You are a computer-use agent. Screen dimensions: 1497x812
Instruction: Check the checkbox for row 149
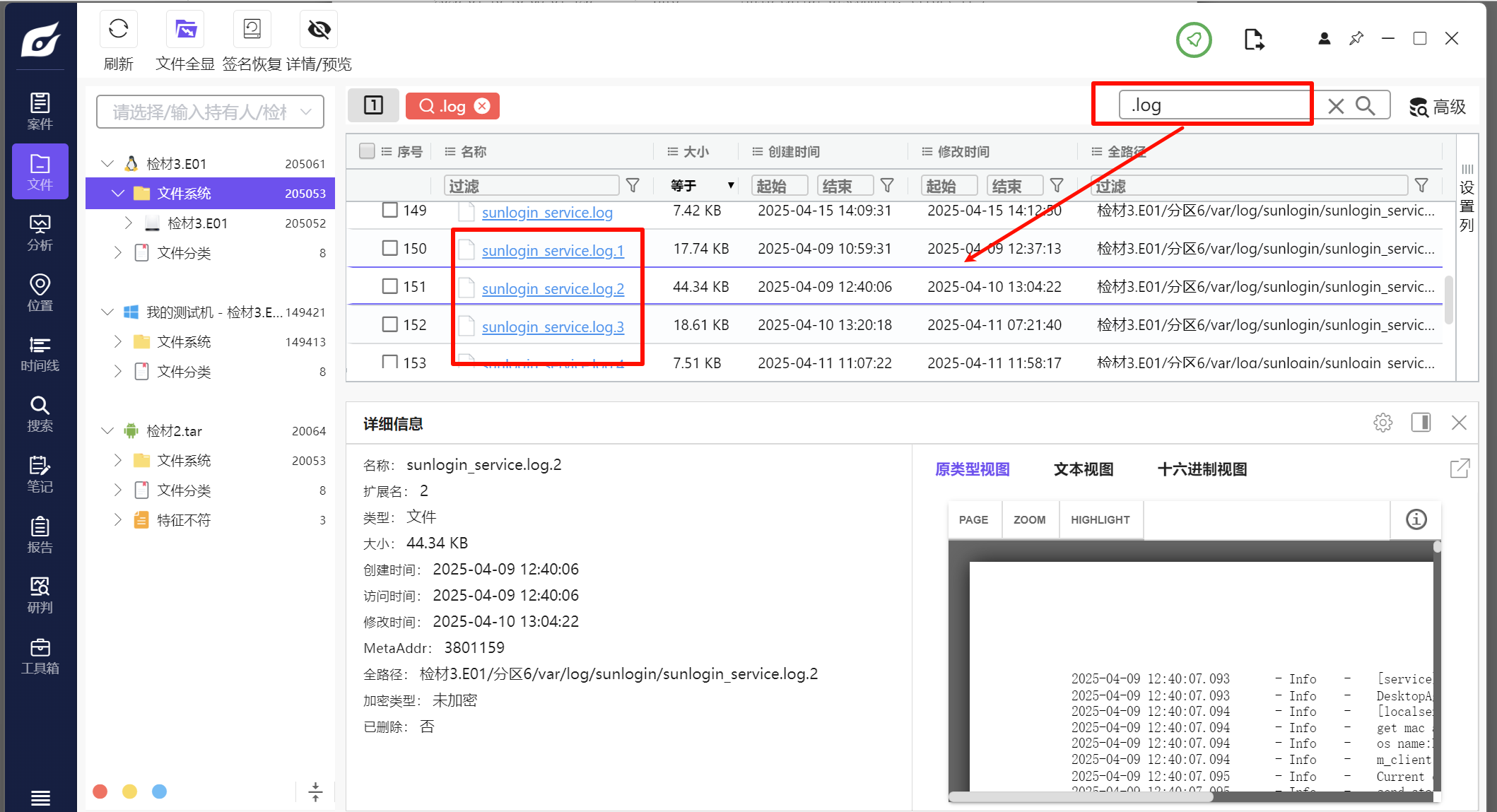(389, 210)
